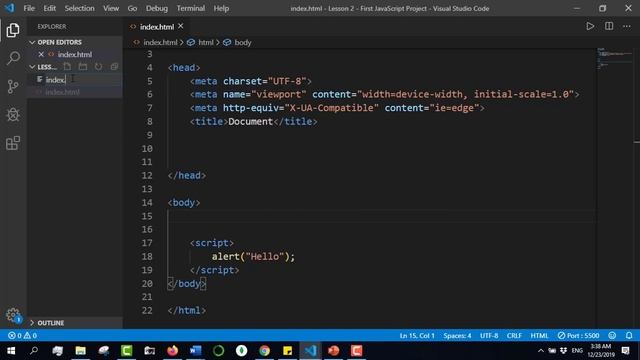The width and height of the screenshot is (640, 360).
Task: Click Ln 15, Col 1 in status bar
Action: pyautogui.click(x=417, y=336)
